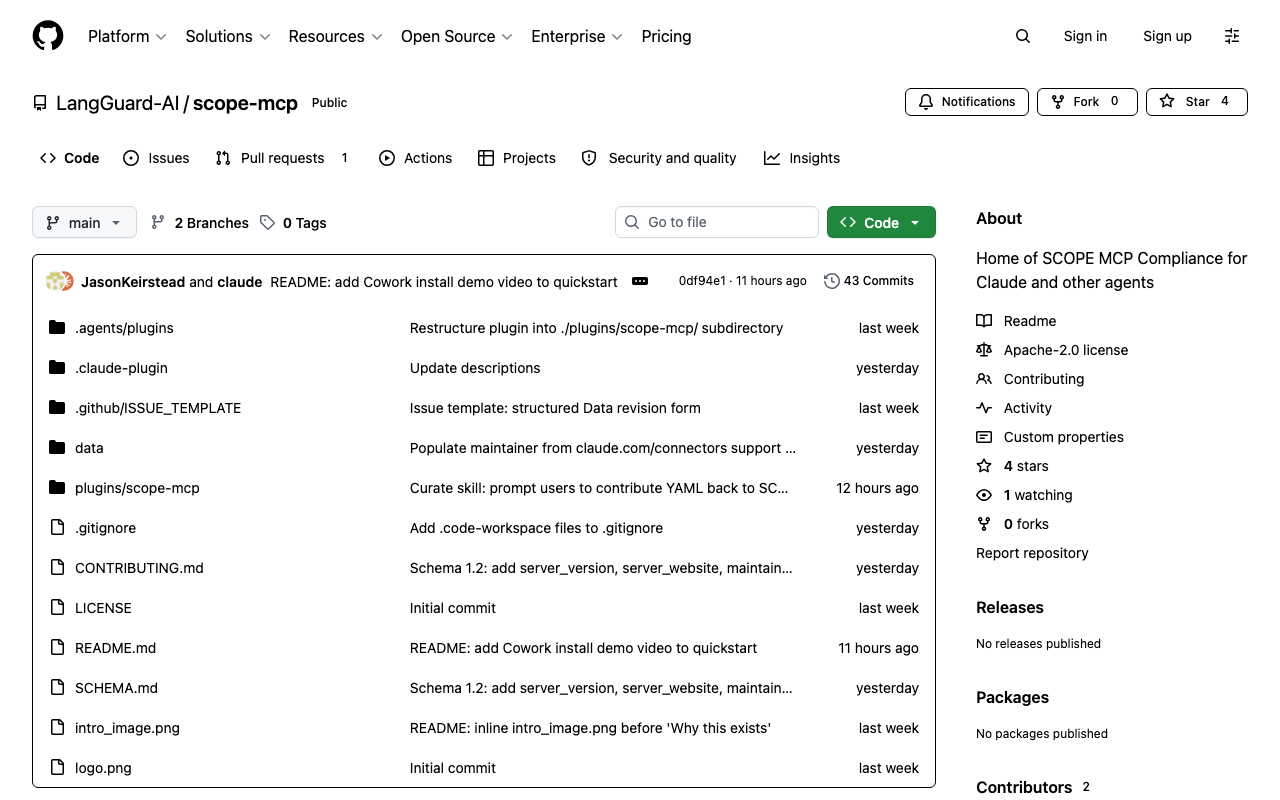The width and height of the screenshot is (1280, 800).
Task: View the 0 Tags link
Action: [x=293, y=223]
